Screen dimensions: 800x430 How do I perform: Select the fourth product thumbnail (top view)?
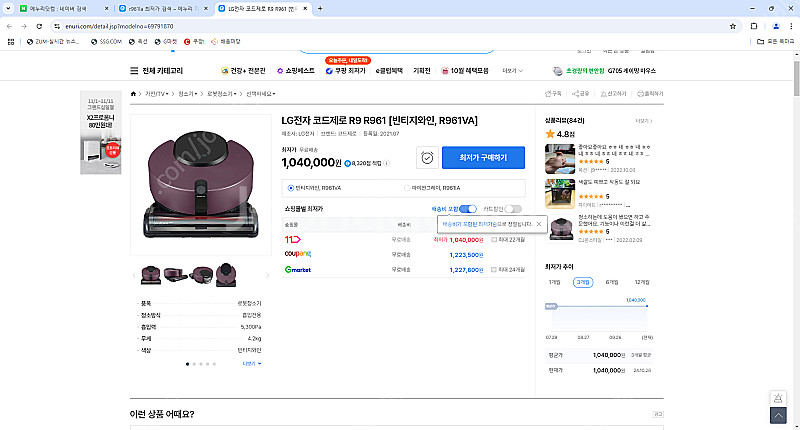pyautogui.click(x=226, y=275)
